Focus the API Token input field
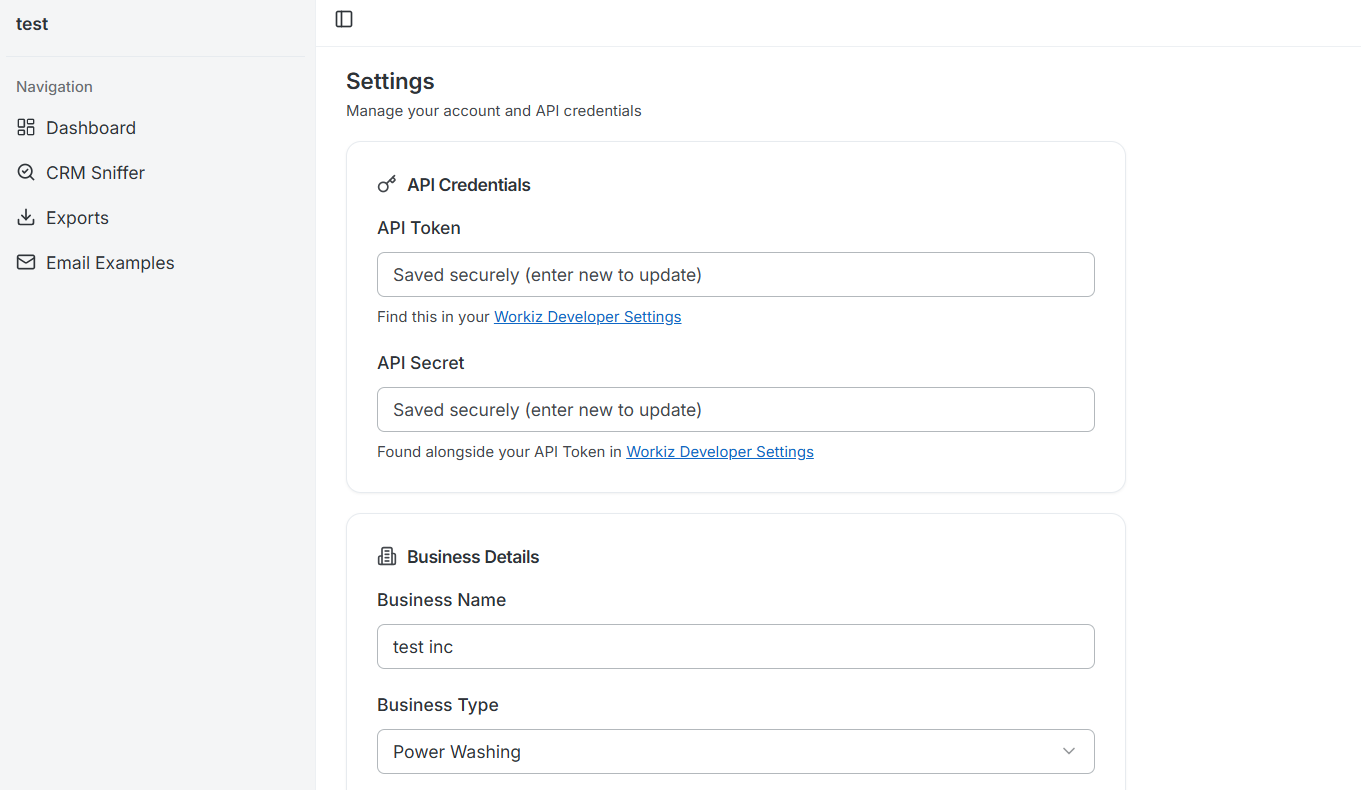Screen dimensions: 1361x790 735,274
